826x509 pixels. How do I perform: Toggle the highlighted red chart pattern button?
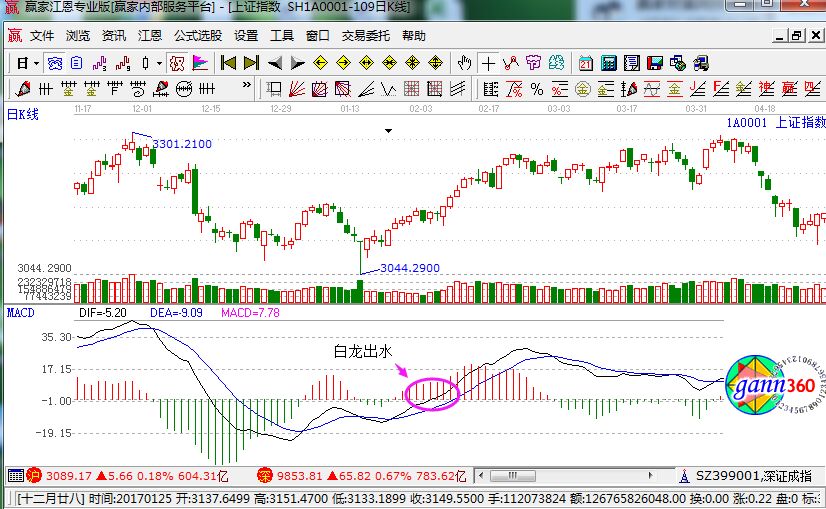[176, 63]
